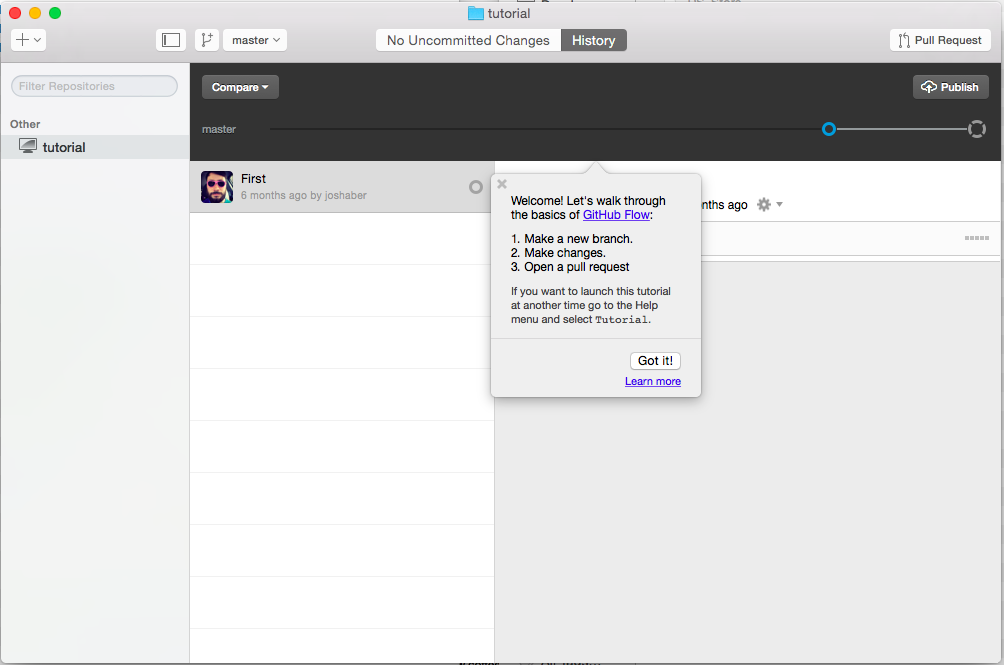Viewport: 1004px width, 665px height.
Task: Expand the master branch dropdown
Action: tap(255, 40)
